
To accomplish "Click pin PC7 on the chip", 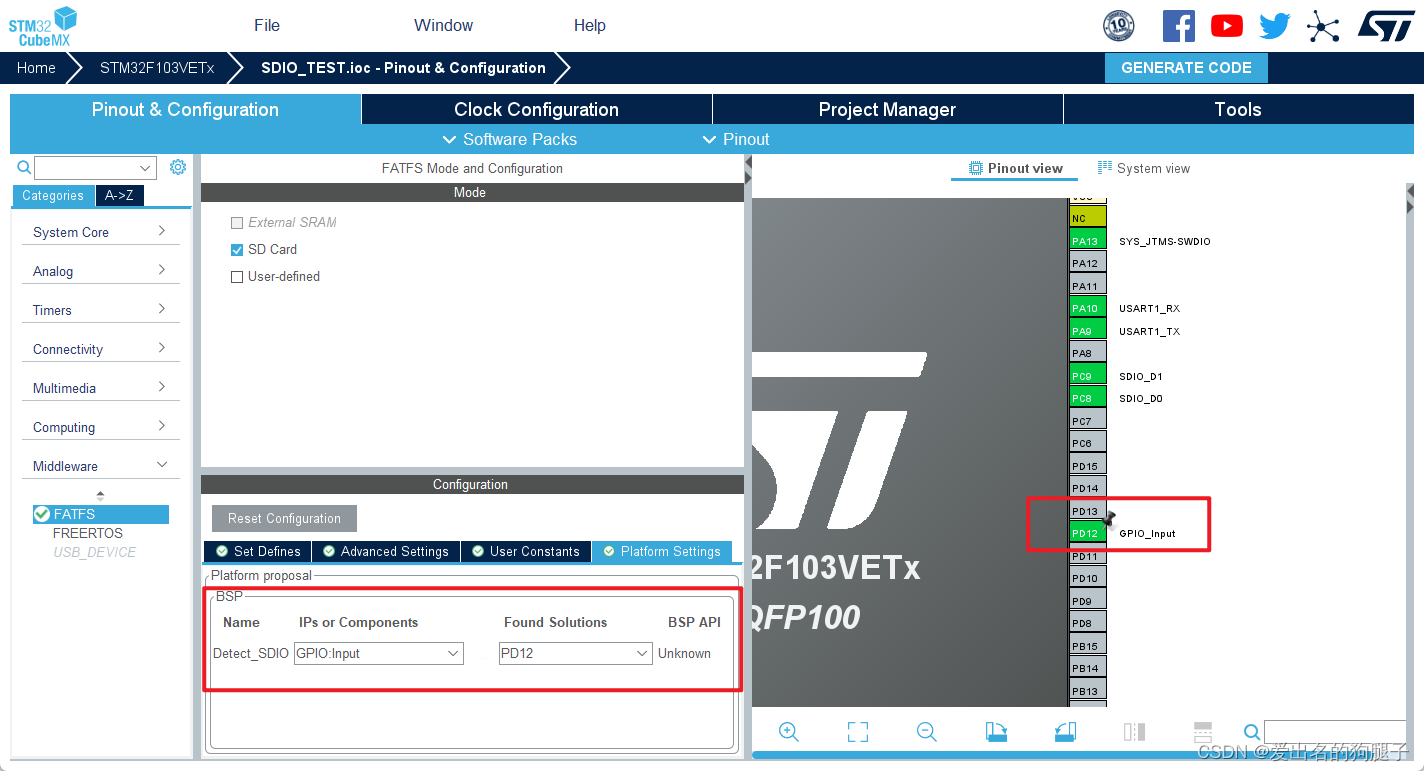I will click(x=1087, y=421).
